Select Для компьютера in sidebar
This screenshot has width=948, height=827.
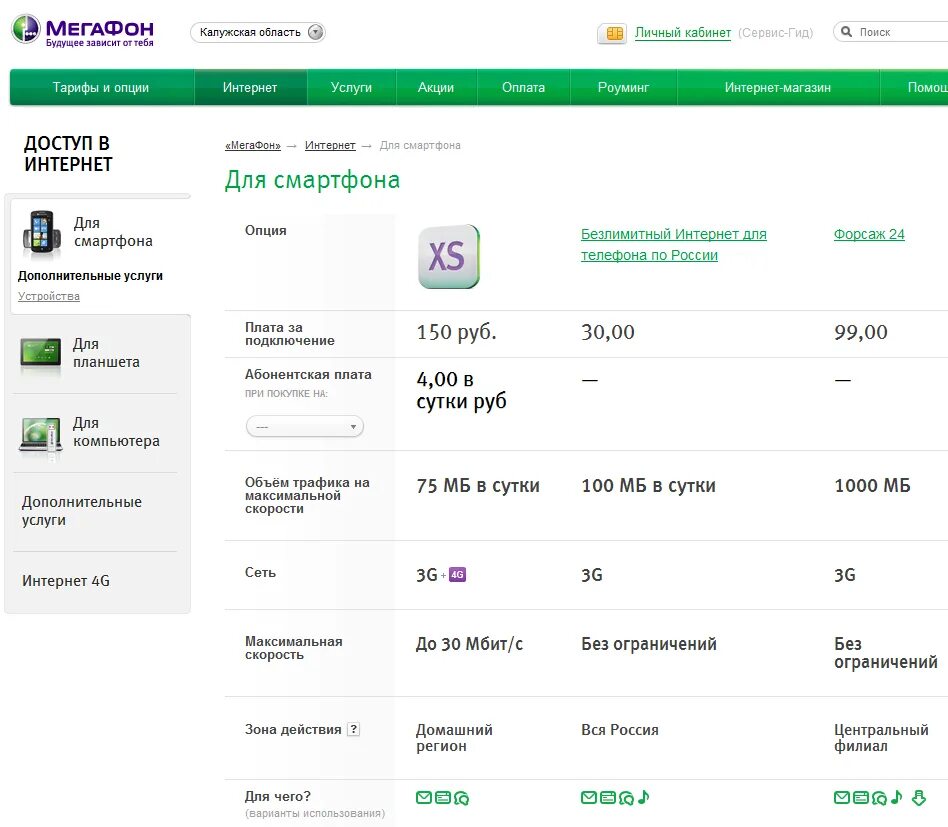[116, 432]
